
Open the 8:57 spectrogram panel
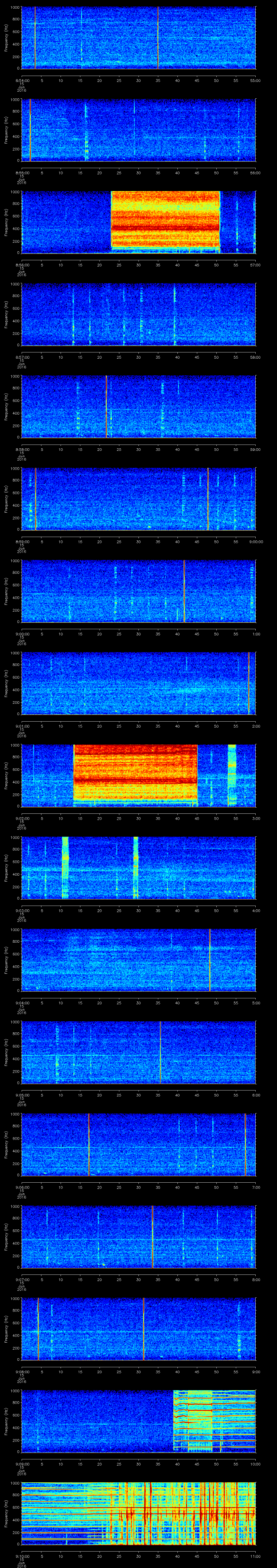point(138,314)
